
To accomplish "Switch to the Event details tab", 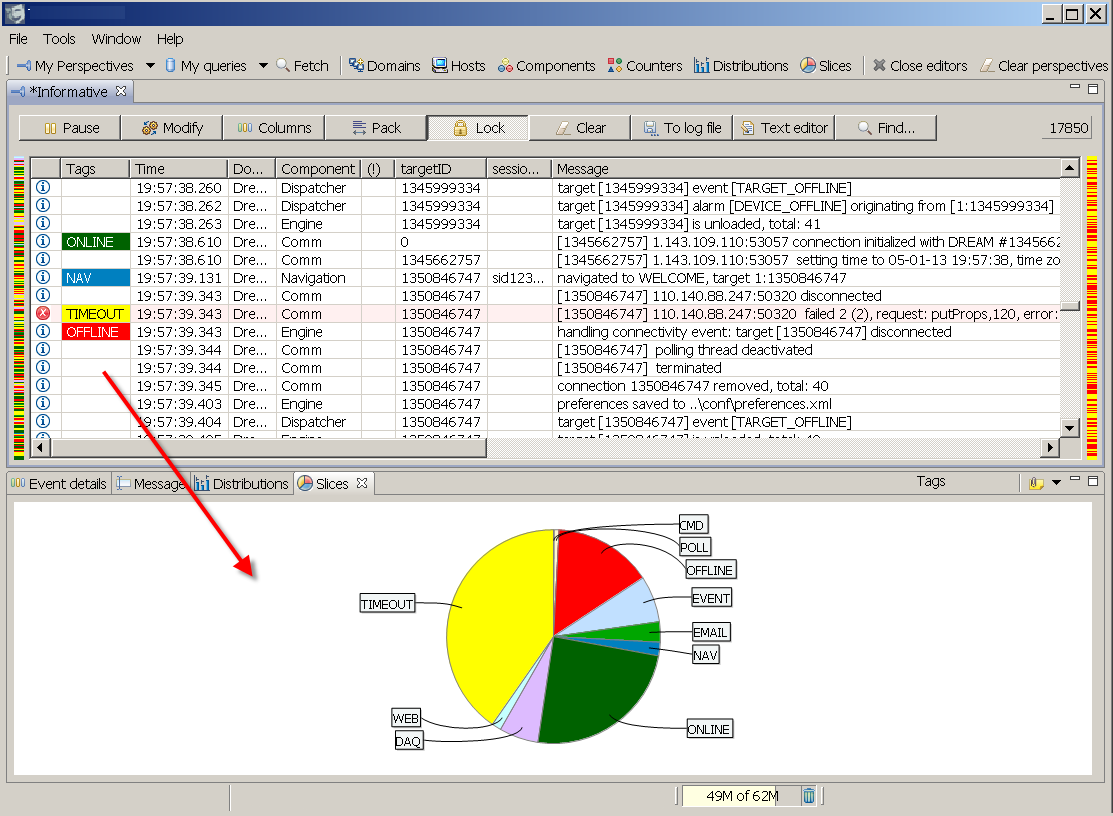I will click(59, 484).
